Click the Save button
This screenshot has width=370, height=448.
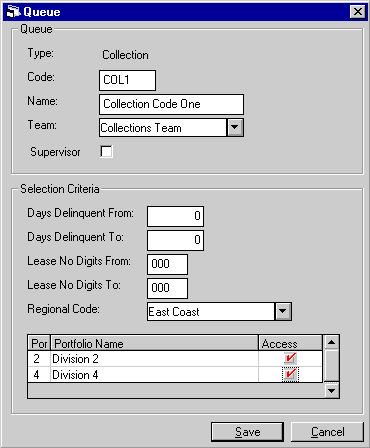(247, 432)
